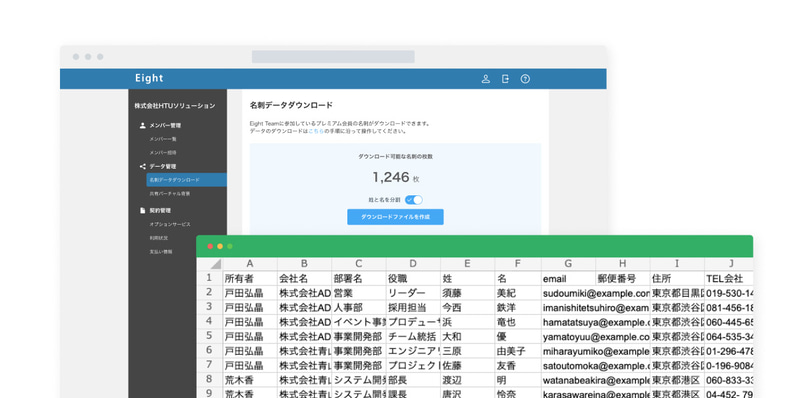The image size is (800, 398).
Task: Click the データ管理 section heading
Action: click(163, 166)
